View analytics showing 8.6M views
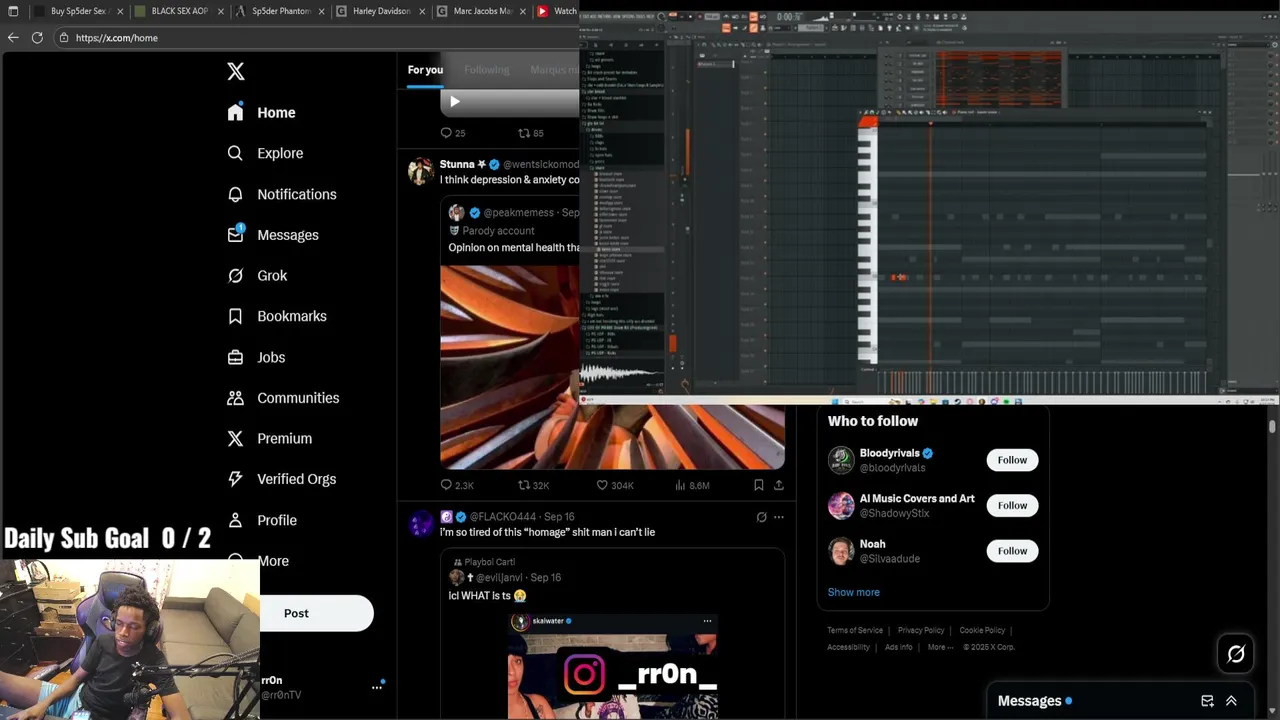 pyautogui.click(x=692, y=485)
